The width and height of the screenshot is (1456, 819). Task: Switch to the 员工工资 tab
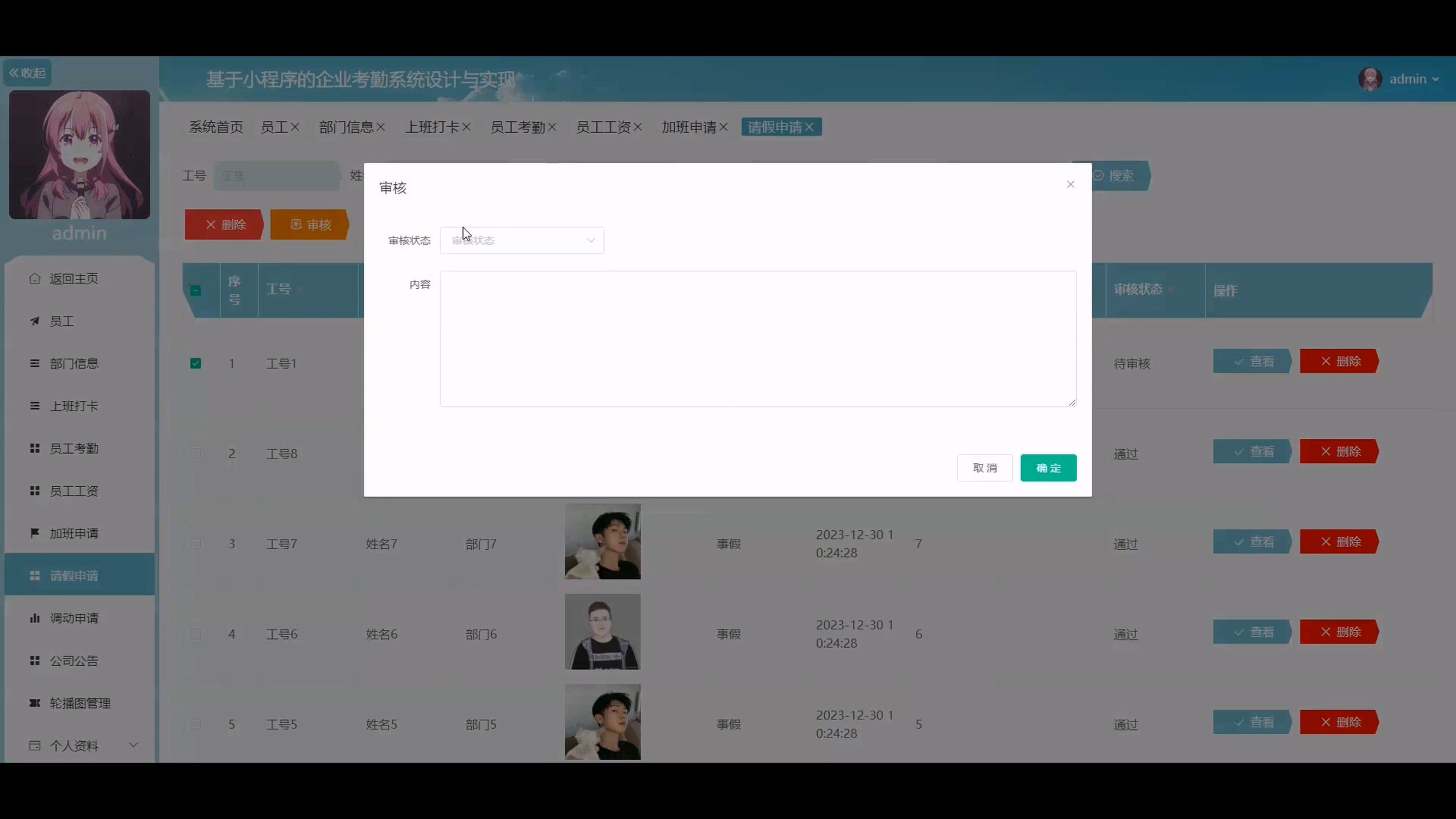click(x=603, y=127)
